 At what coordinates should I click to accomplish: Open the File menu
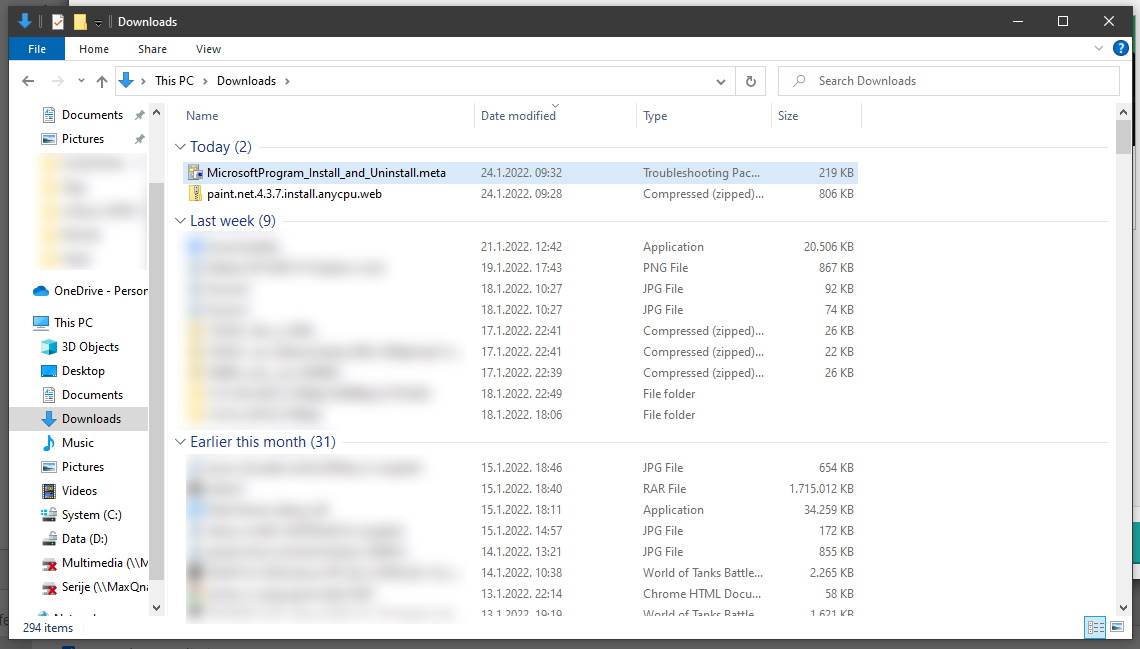[x=37, y=49]
